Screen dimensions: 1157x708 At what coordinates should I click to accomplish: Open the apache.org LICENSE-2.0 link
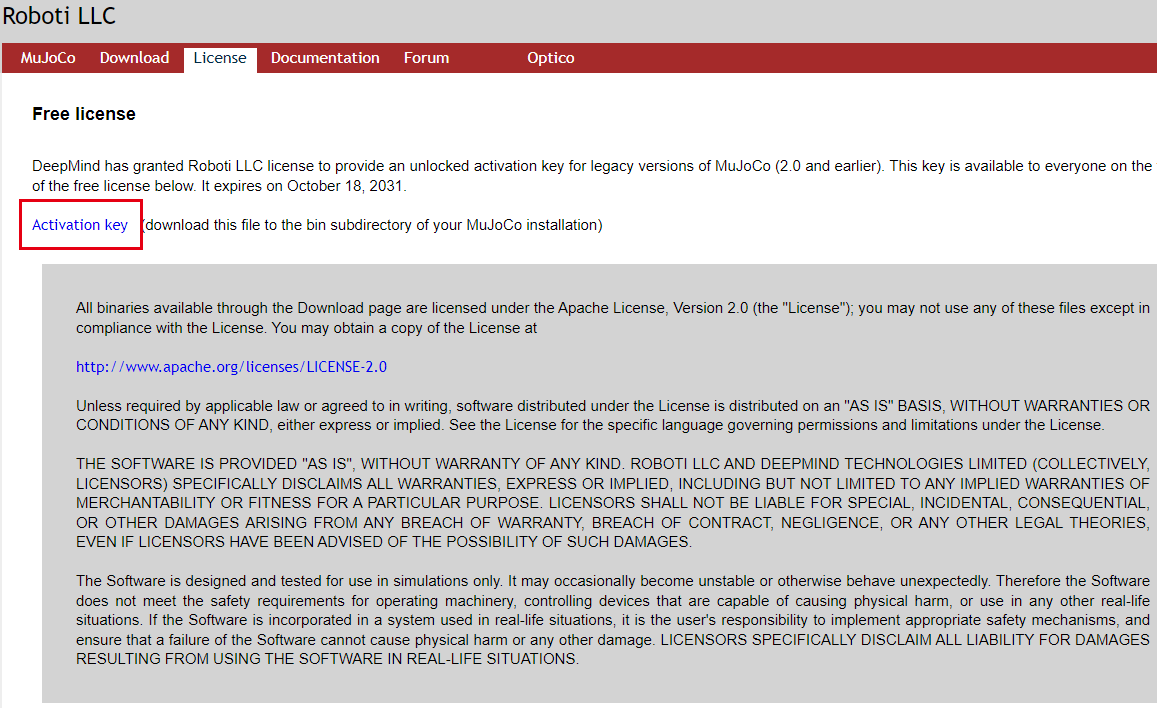tap(231, 367)
